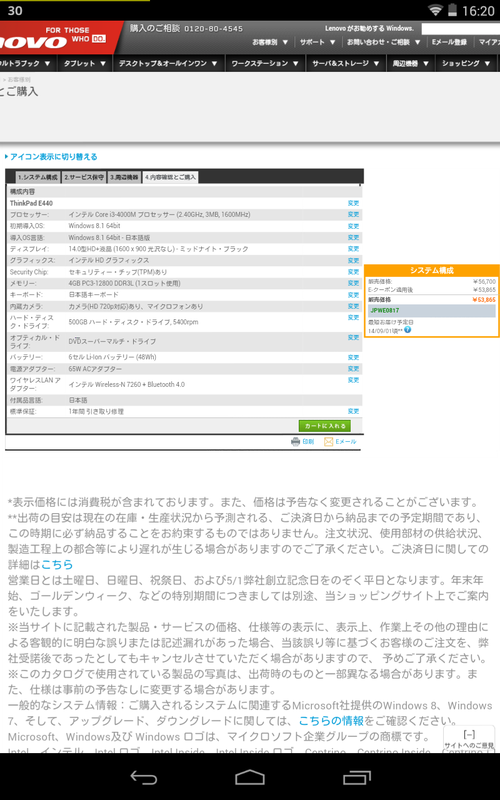Click 変更 for the オプティカル・ドライブ row

pyautogui.click(x=354, y=337)
